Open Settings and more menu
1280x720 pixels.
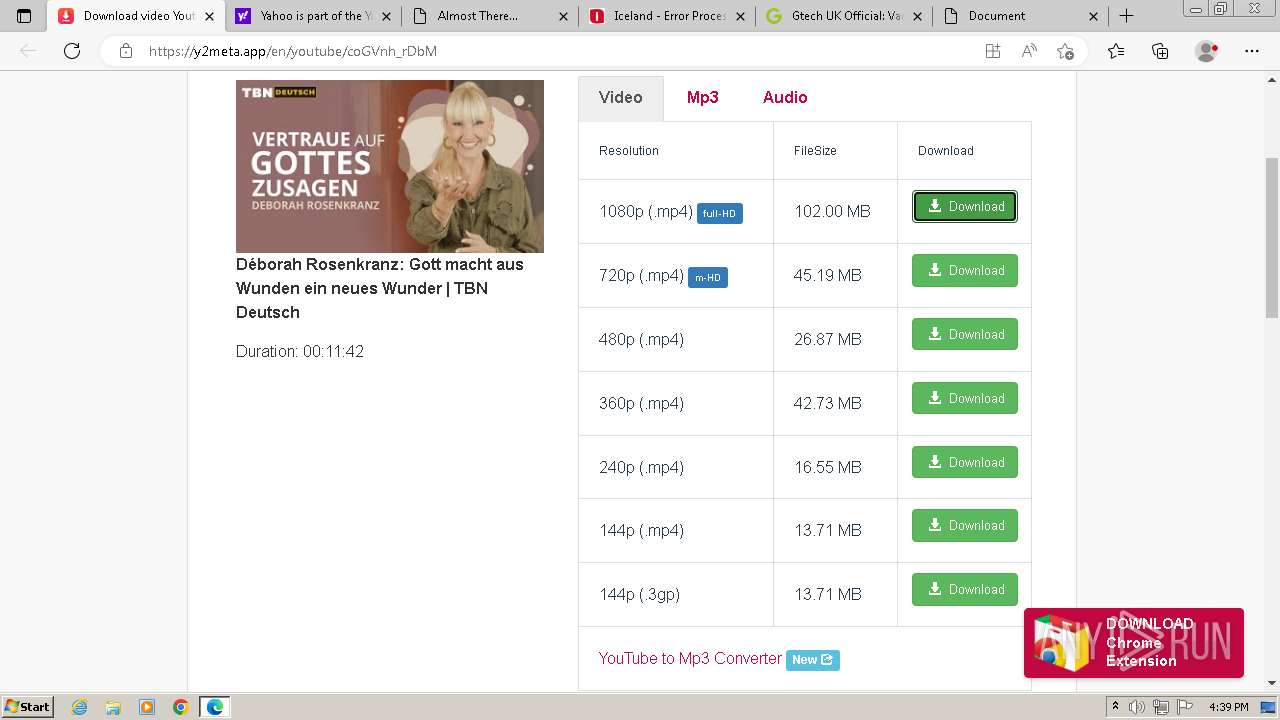point(1252,51)
